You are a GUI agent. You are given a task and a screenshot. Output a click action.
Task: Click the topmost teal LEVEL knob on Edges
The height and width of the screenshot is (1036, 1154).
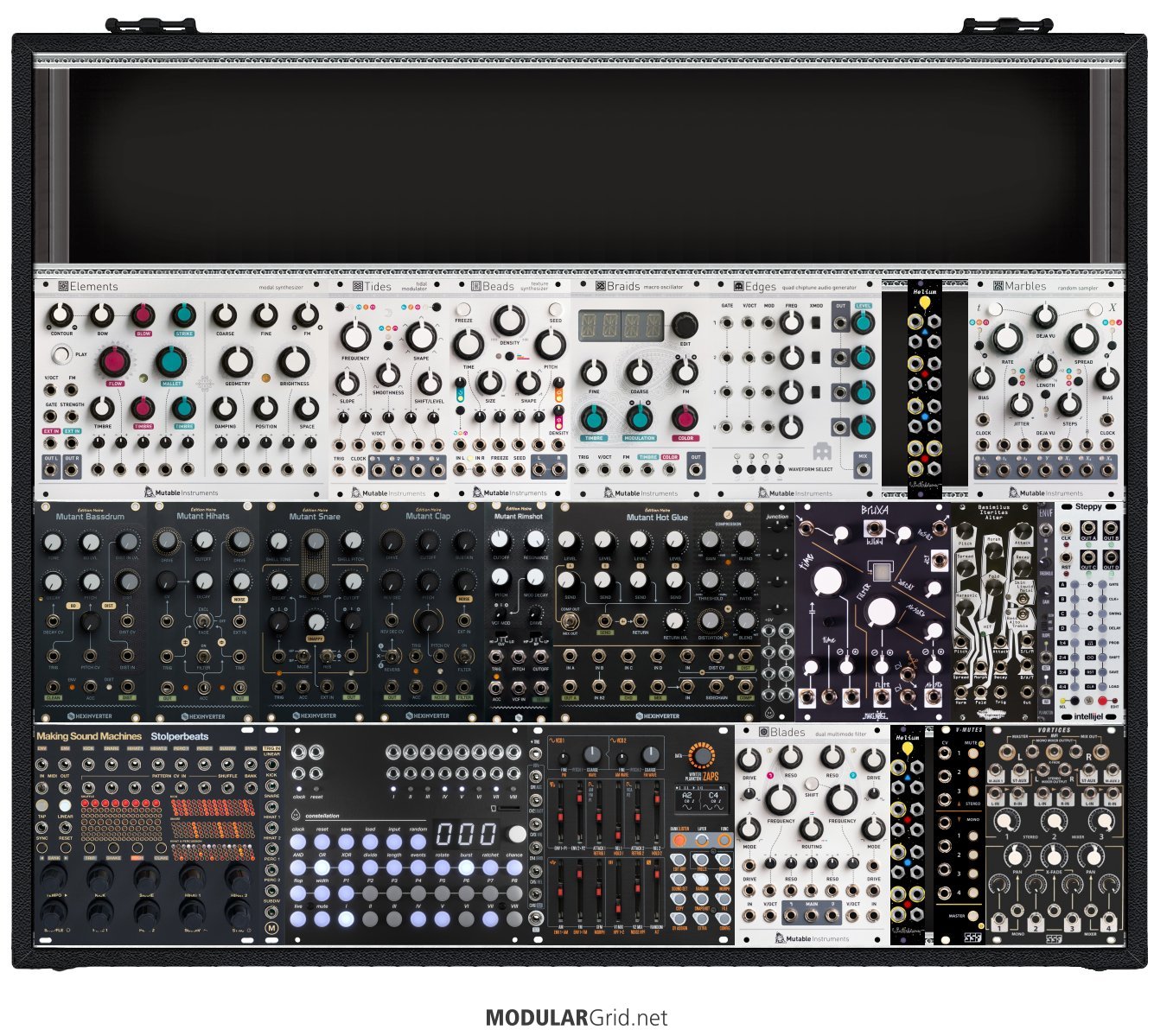[863, 322]
